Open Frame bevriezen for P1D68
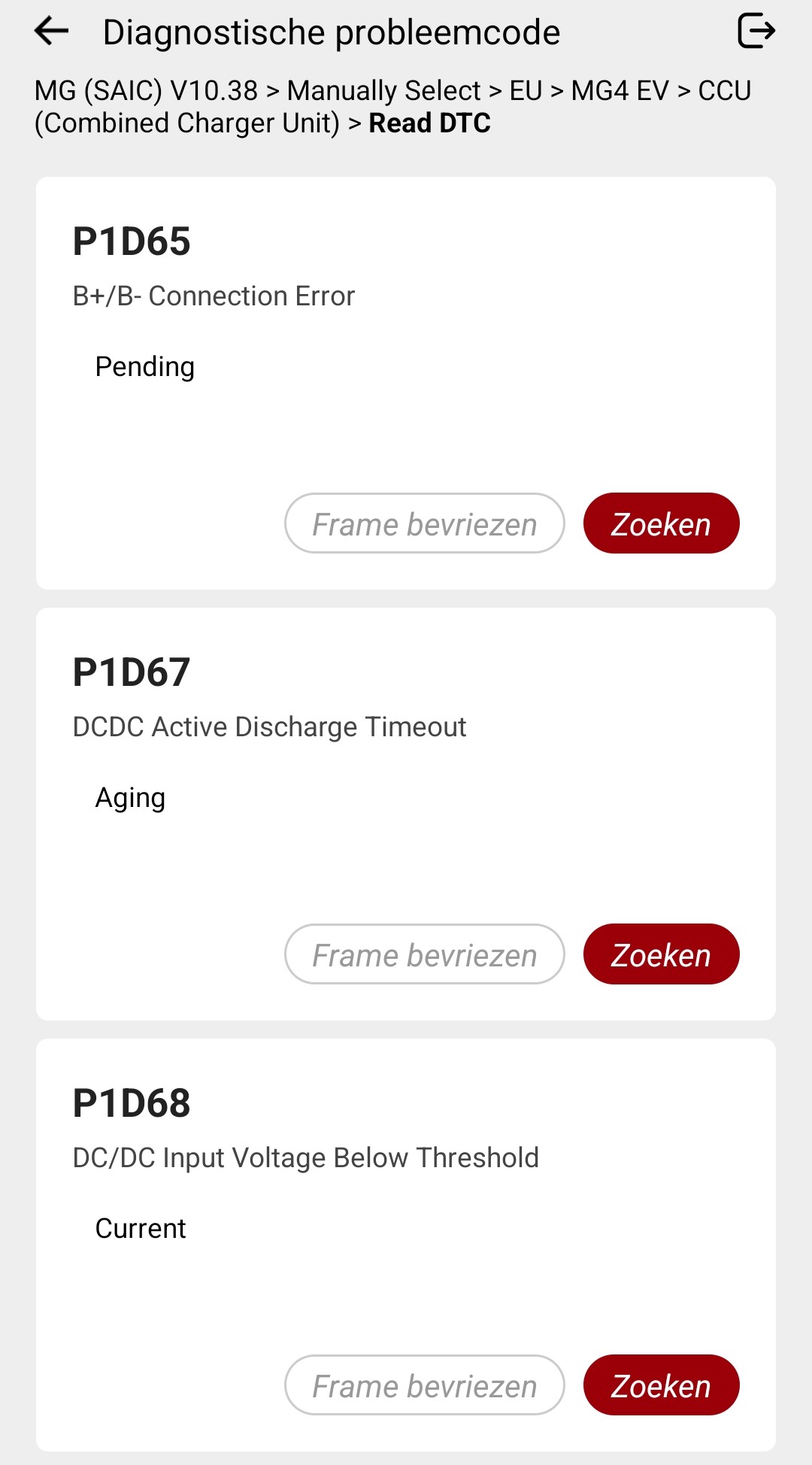The image size is (812, 1465). [x=424, y=1385]
